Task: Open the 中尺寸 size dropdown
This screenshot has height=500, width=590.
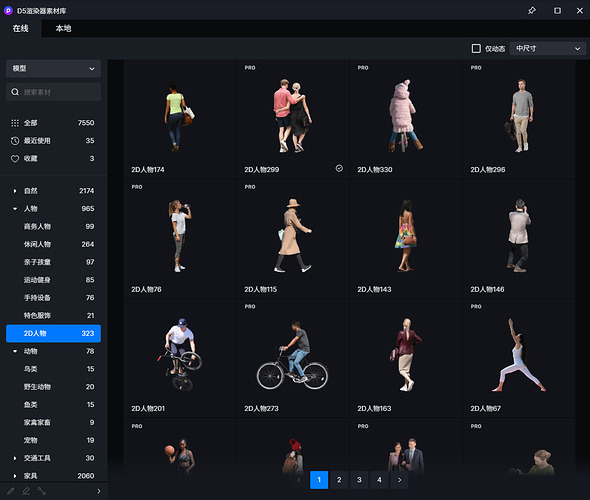Action: click(547, 49)
